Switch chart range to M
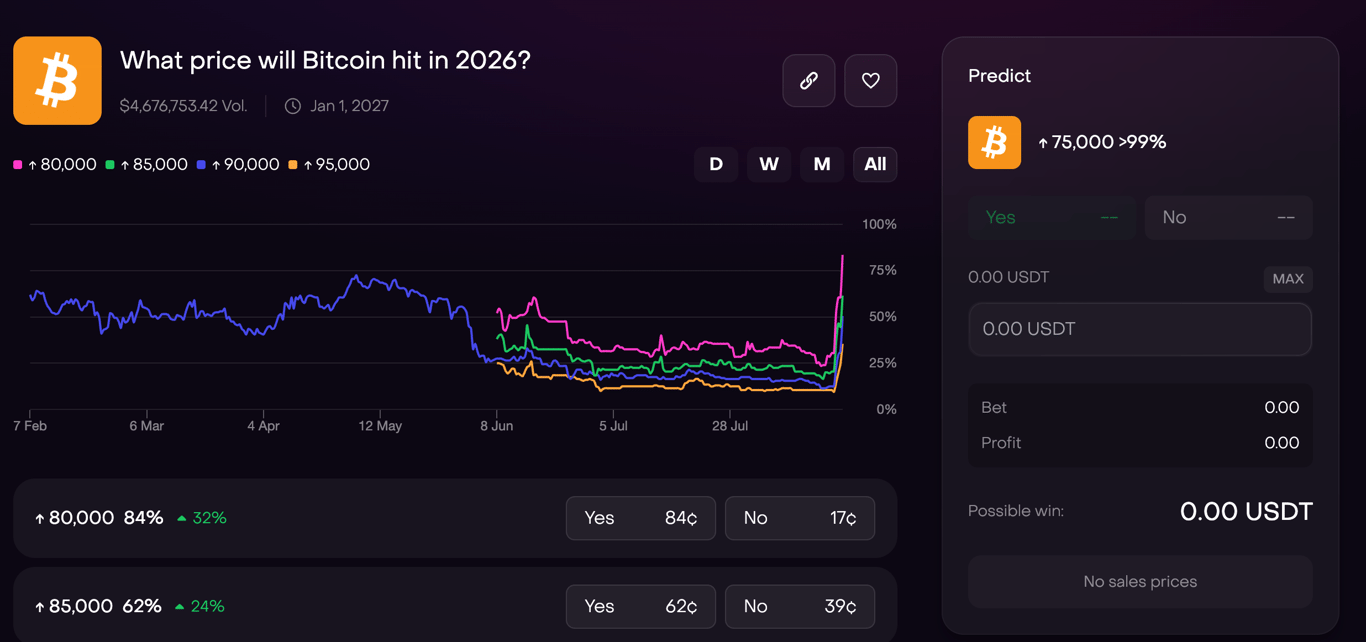Screen dimensions: 1366x642 coord(822,164)
